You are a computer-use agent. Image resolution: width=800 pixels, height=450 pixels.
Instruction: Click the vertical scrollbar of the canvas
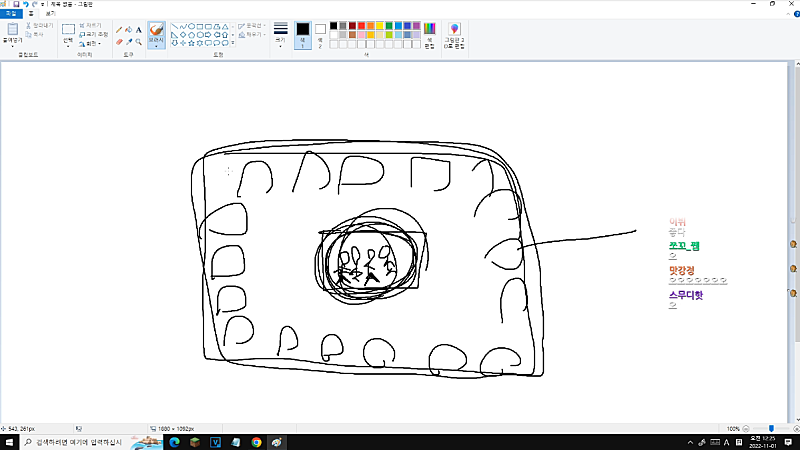[x=797, y=204]
